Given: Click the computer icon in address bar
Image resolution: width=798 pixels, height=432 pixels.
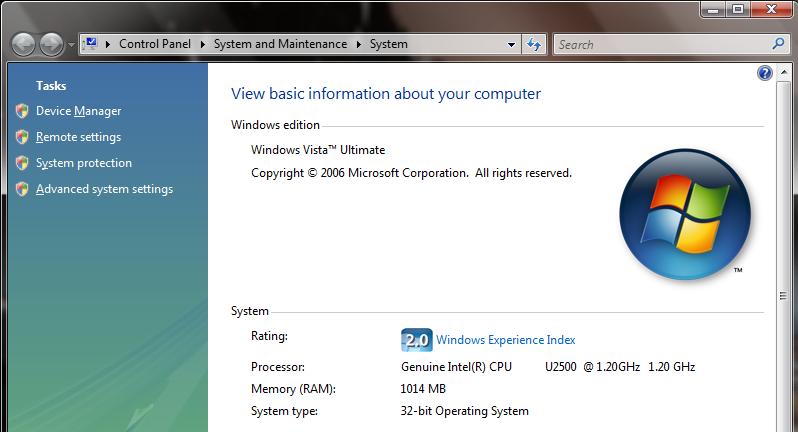Looking at the screenshot, I should [91, 44].
